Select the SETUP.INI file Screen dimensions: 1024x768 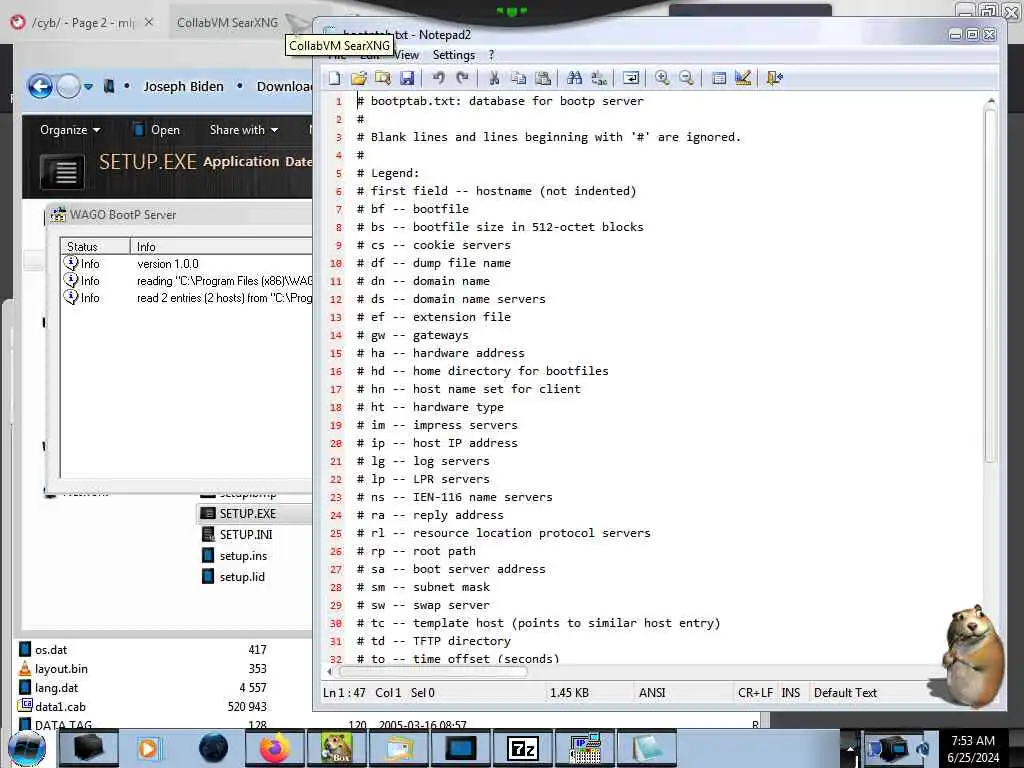[246, 535]
